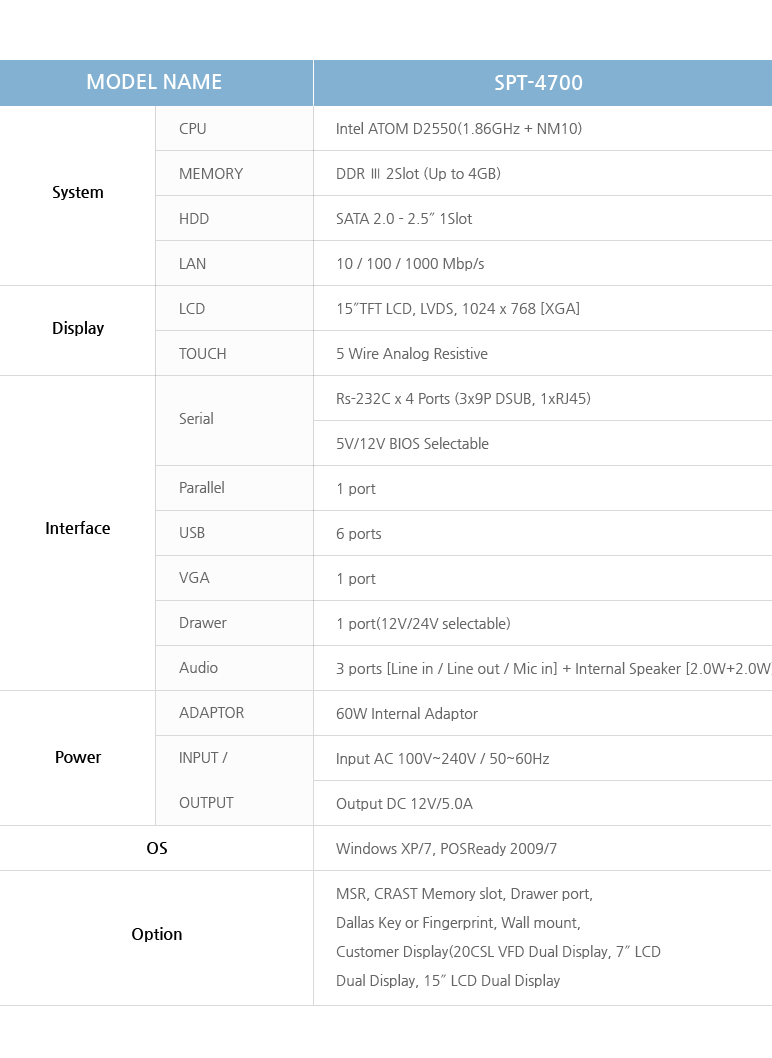Select the MEMORY row label
This screenshot has width=772, height=1058.
pyautogui.click(x=211, y=174)
